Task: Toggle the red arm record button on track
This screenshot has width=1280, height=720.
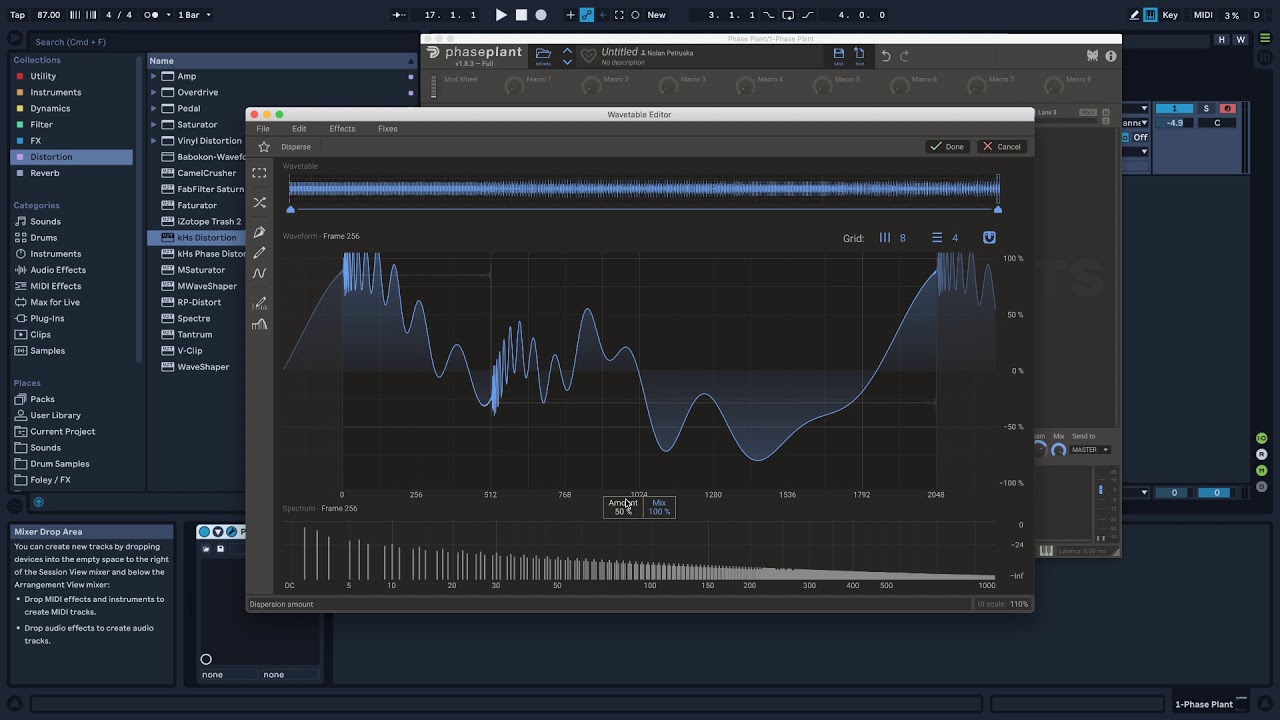Action: 1227,108
